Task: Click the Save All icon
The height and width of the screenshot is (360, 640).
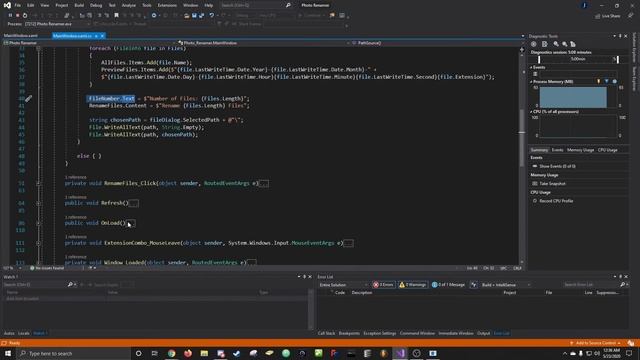Action: click(201, 16)
